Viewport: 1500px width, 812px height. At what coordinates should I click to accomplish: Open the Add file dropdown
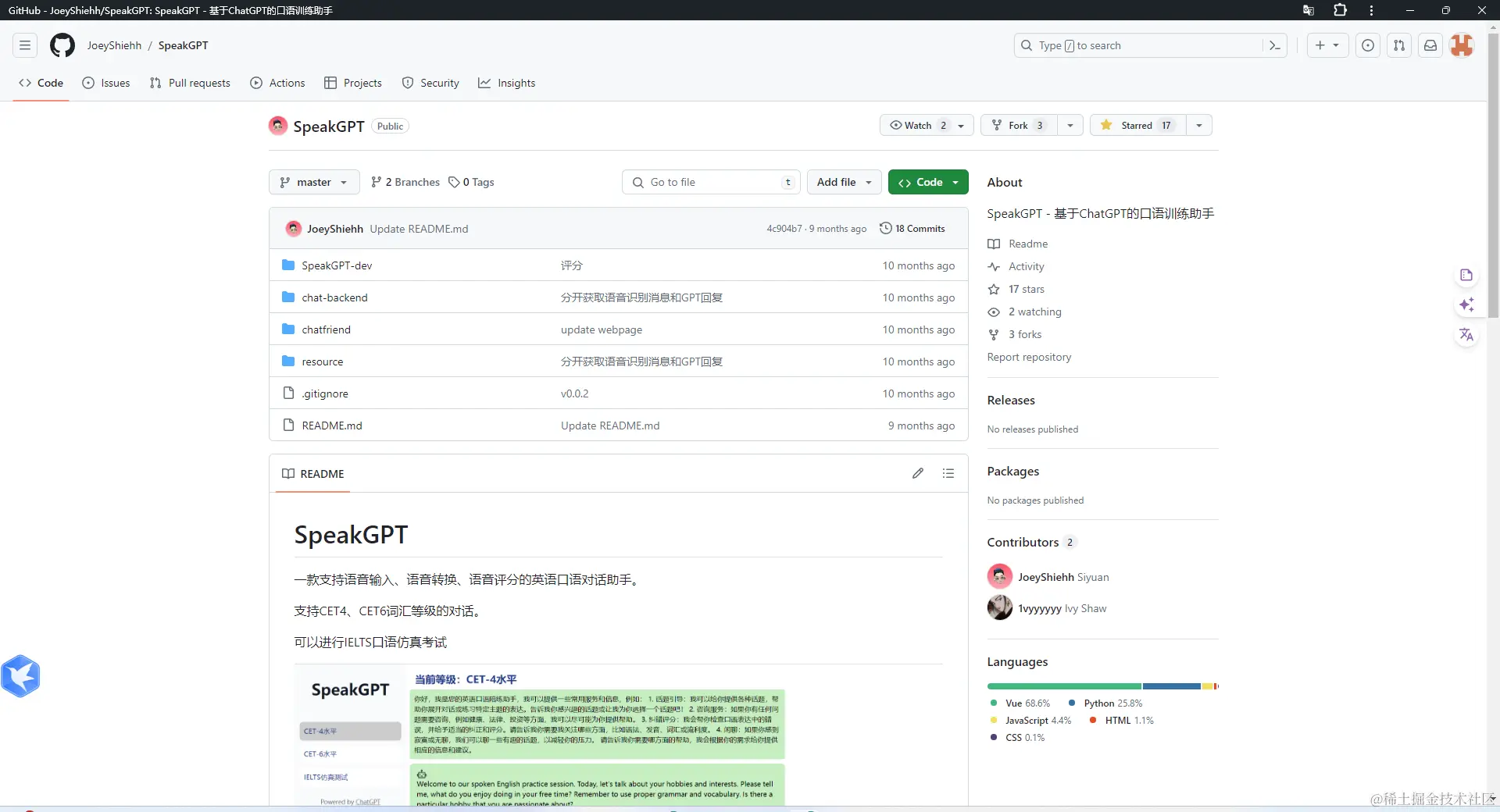845,182
